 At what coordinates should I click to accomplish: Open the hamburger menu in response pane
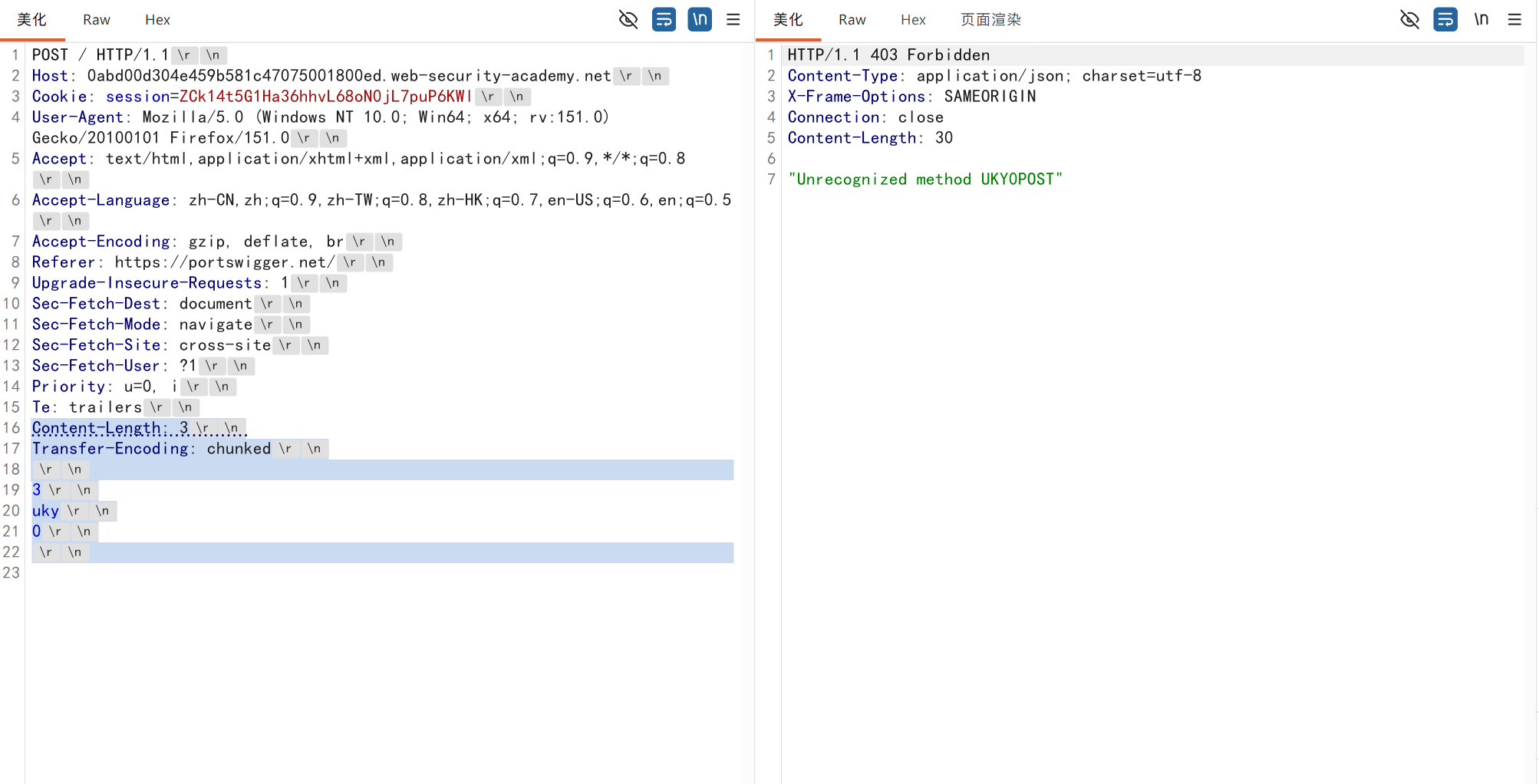coord(1514,19)
